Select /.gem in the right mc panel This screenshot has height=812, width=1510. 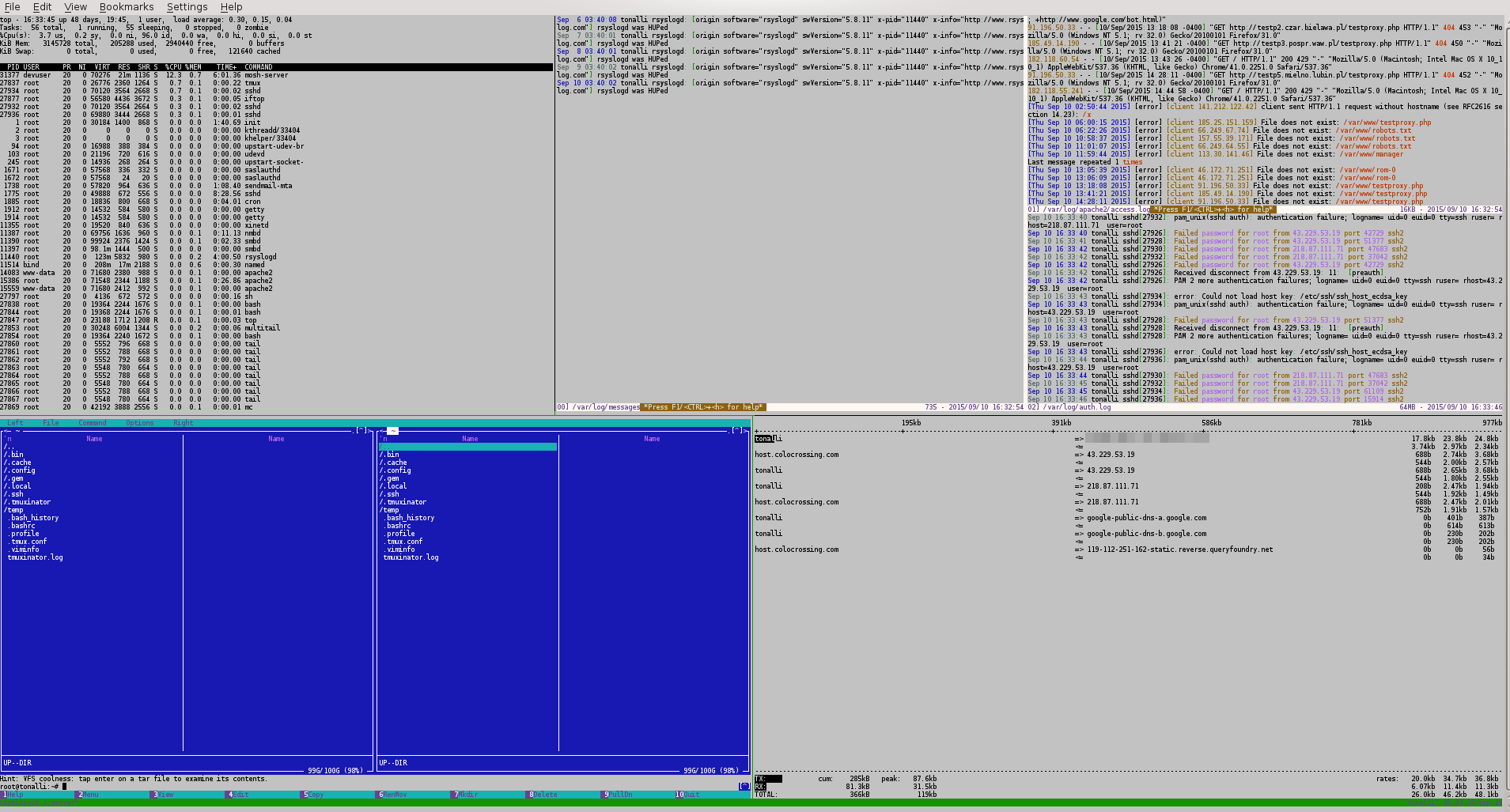tap(389, 478)
